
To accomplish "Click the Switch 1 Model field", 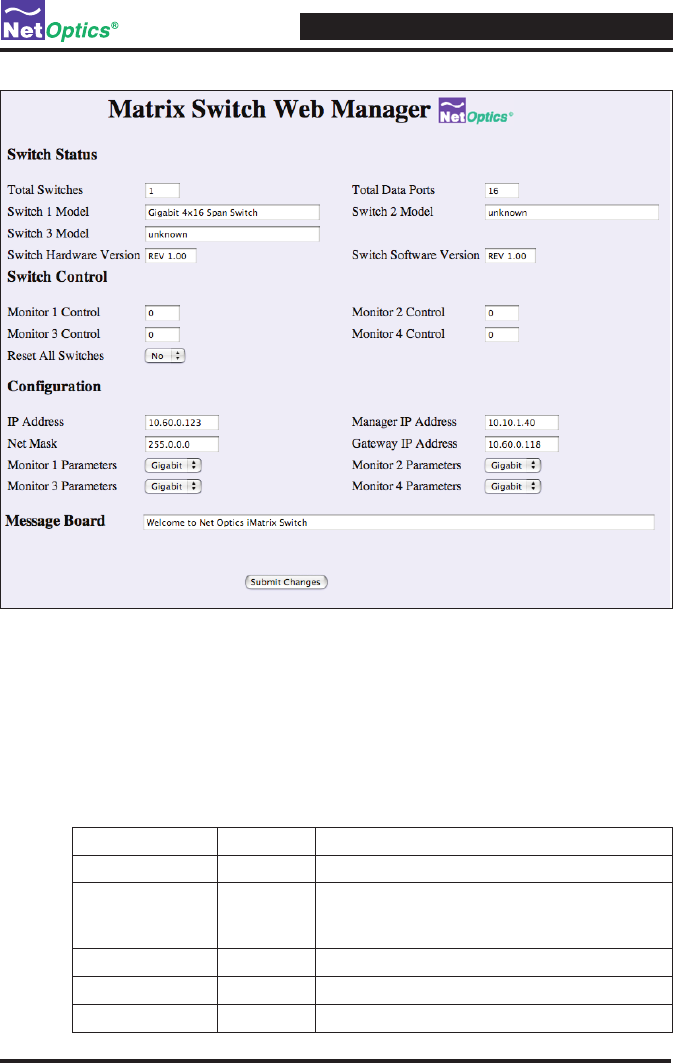I will [232, 212].
